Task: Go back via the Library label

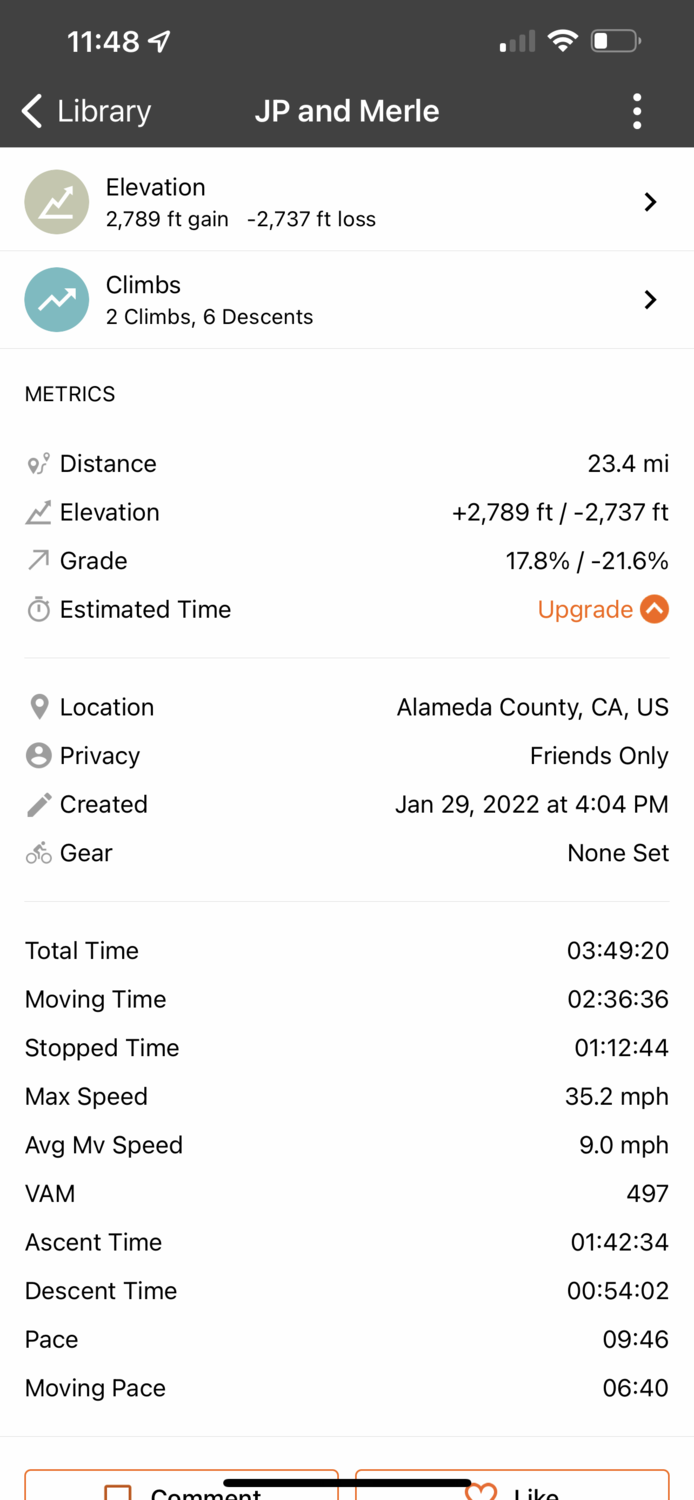Action: click(104, 111)
